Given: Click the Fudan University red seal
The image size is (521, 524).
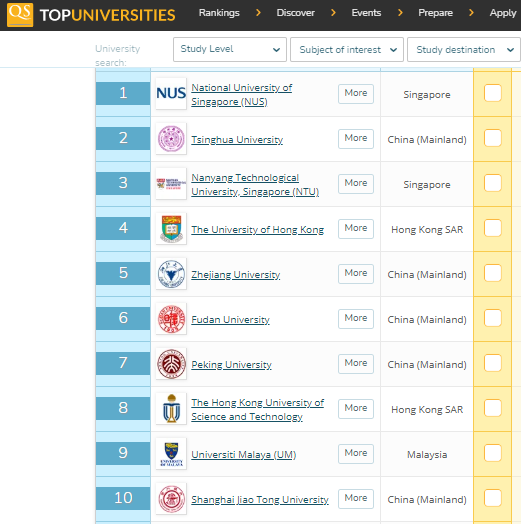Looking at the screenshot, I should pyautogui.click(x=171, y=319).
